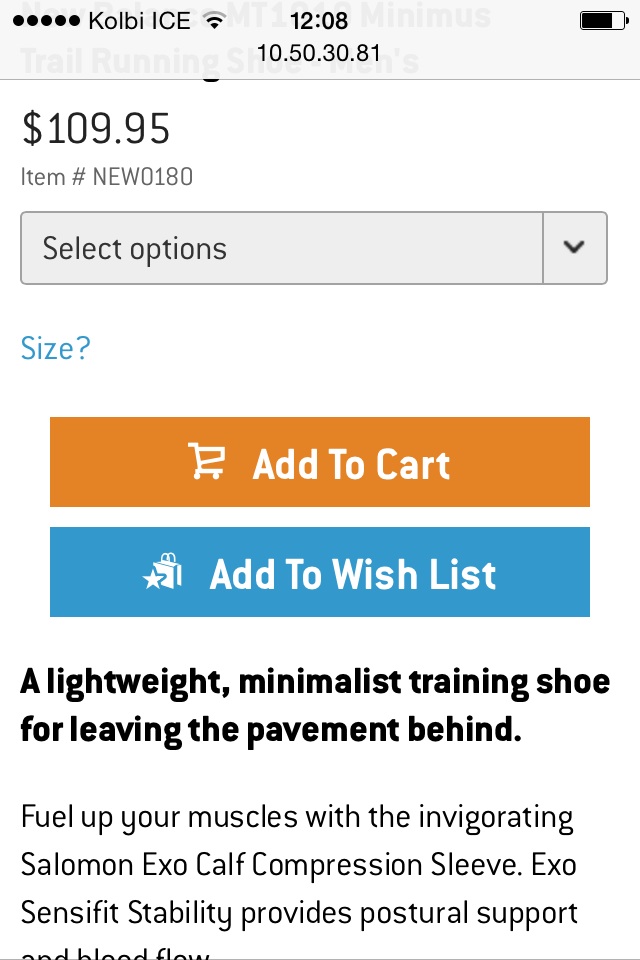Click the shopping cart icon
The width and height of the screenshot is (640, 960).
pyautogui.click(x=207, y=462)
